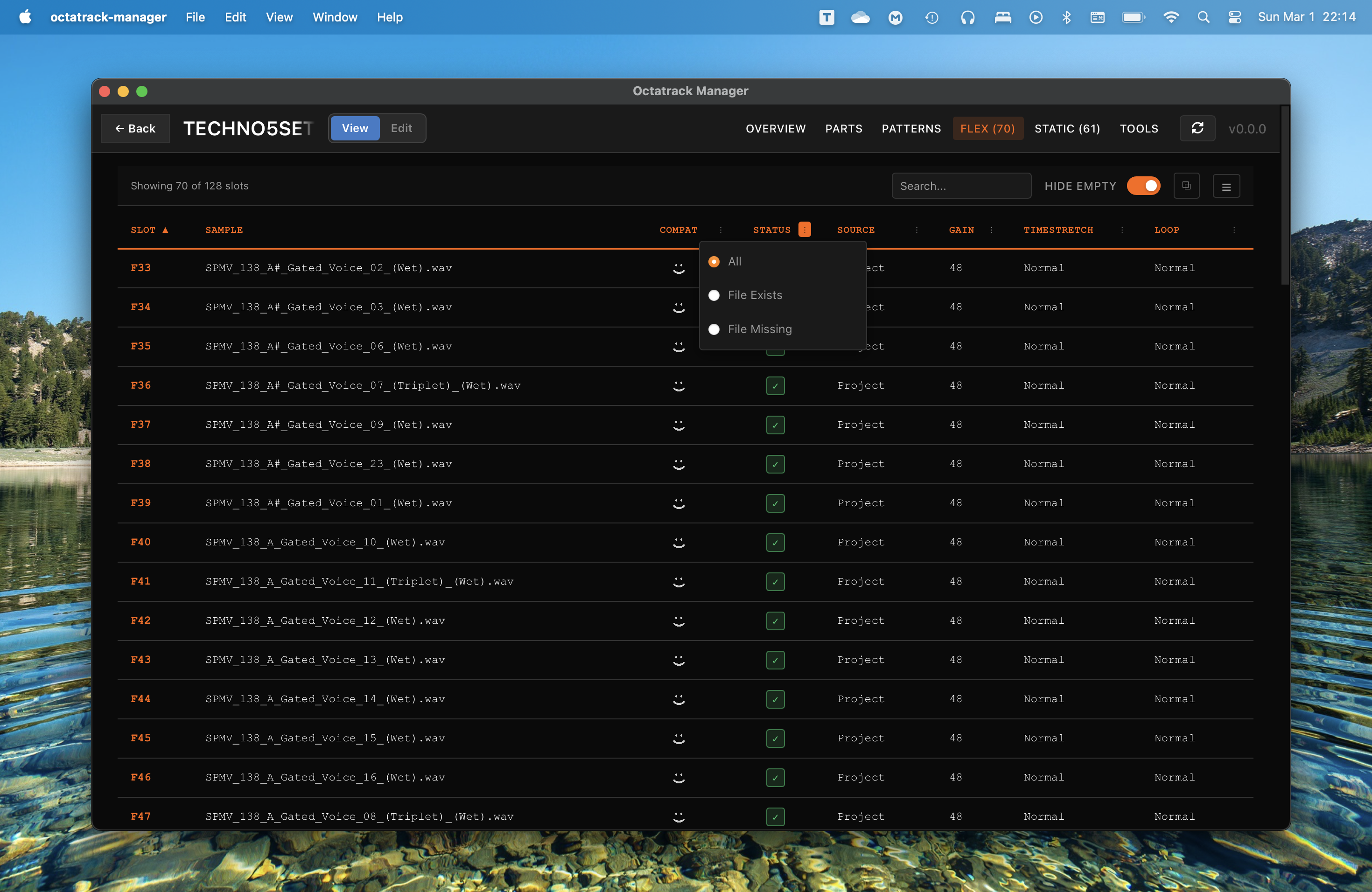Screen dimensions: 1372x892
Task: Click the compatibility smiley icon on row F36
Action: pos(679,385)
